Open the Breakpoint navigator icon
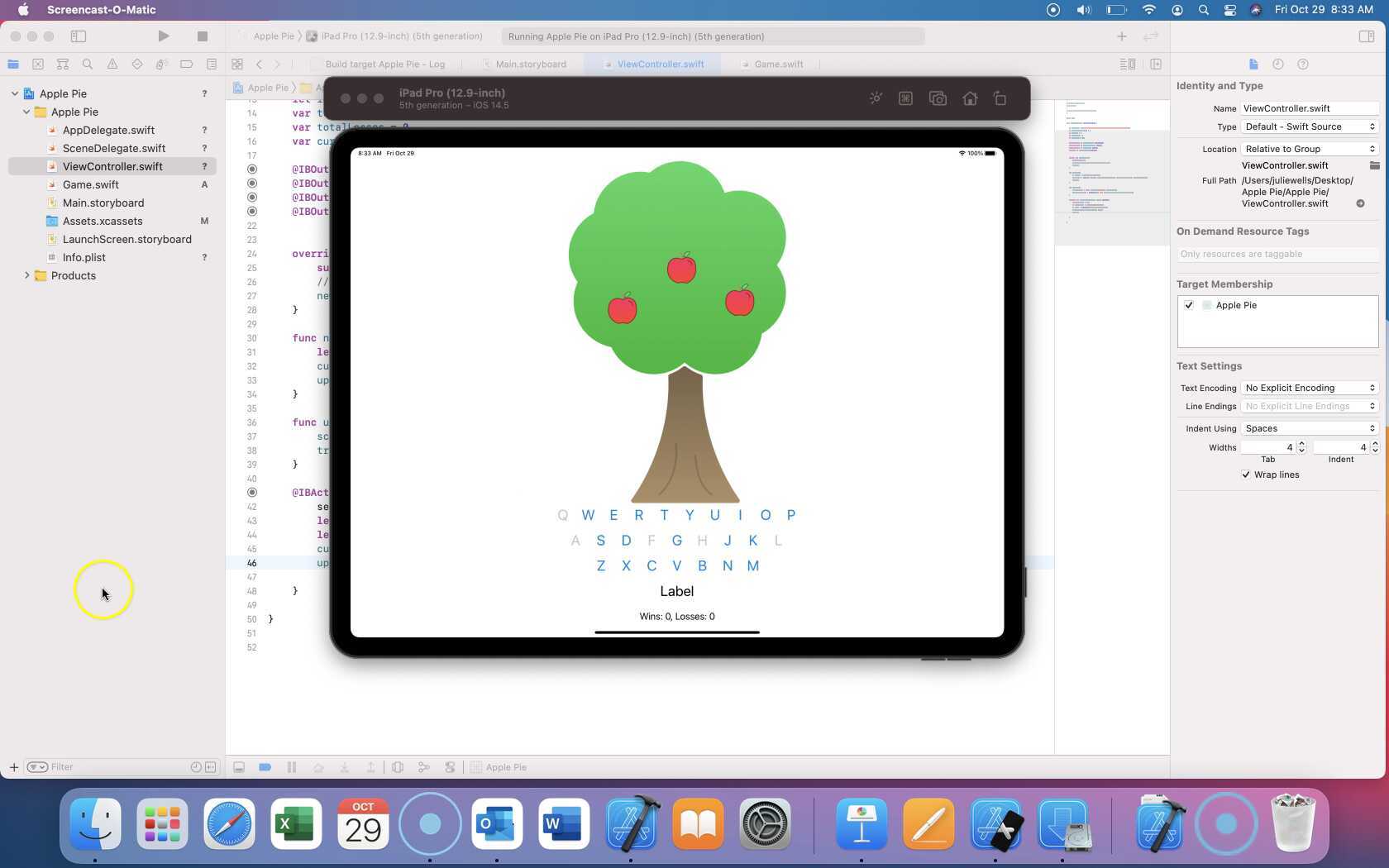 click(187, 64)
